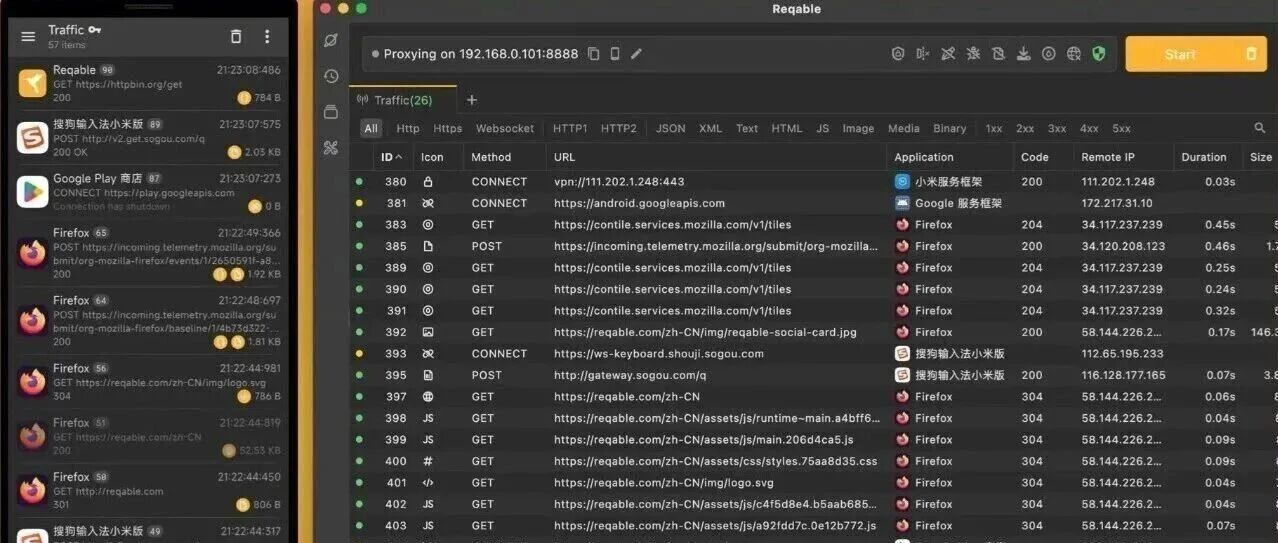Image resolution: width=1278 pixels, height=543 pixels.
Task: Click the trash icon on the Start button
Action: pos(1251,54)
